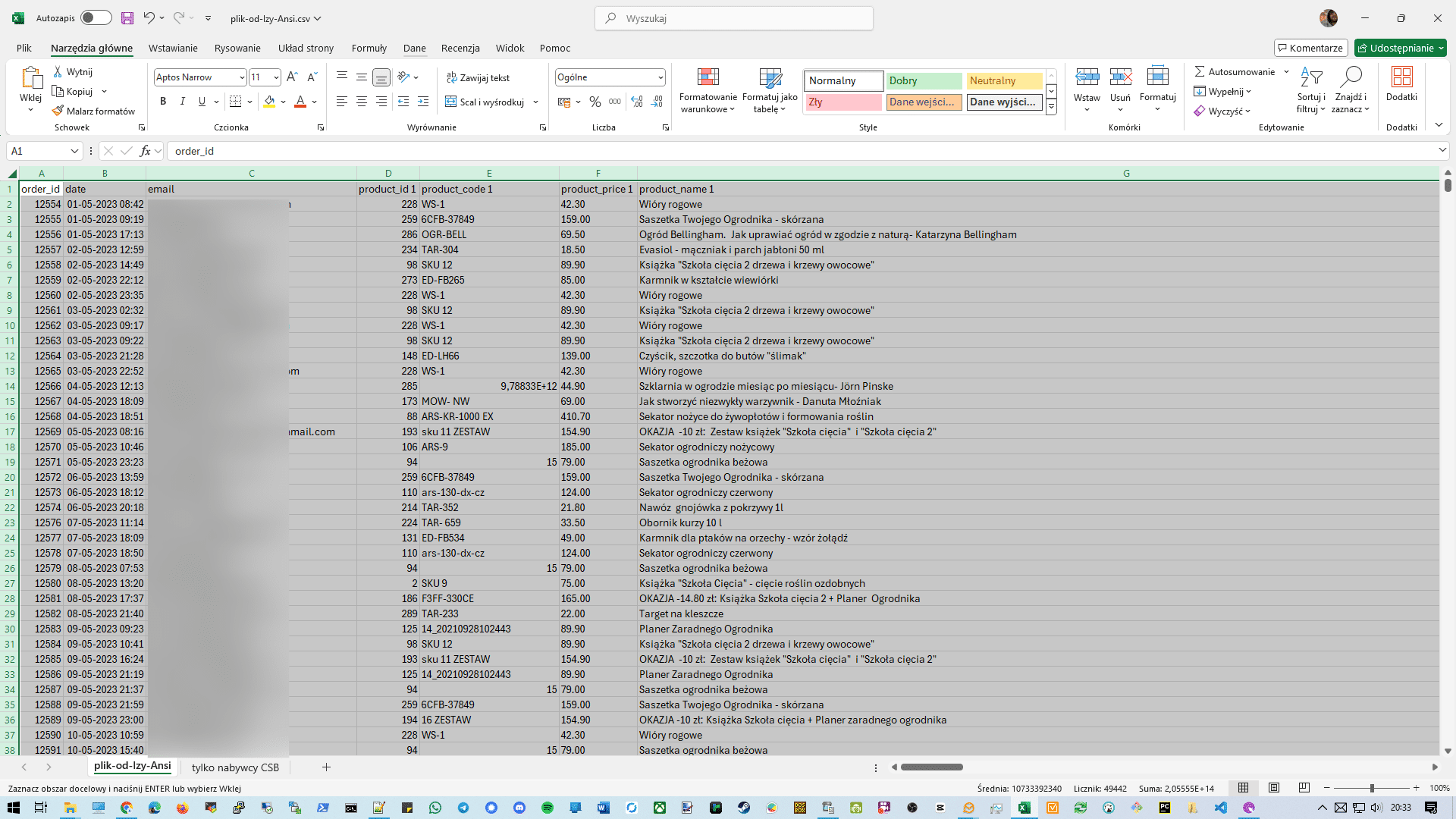Click the zoom slider in the status bar
The width and height of the screenshot is (1456, 819).
tap(1371, 788)
